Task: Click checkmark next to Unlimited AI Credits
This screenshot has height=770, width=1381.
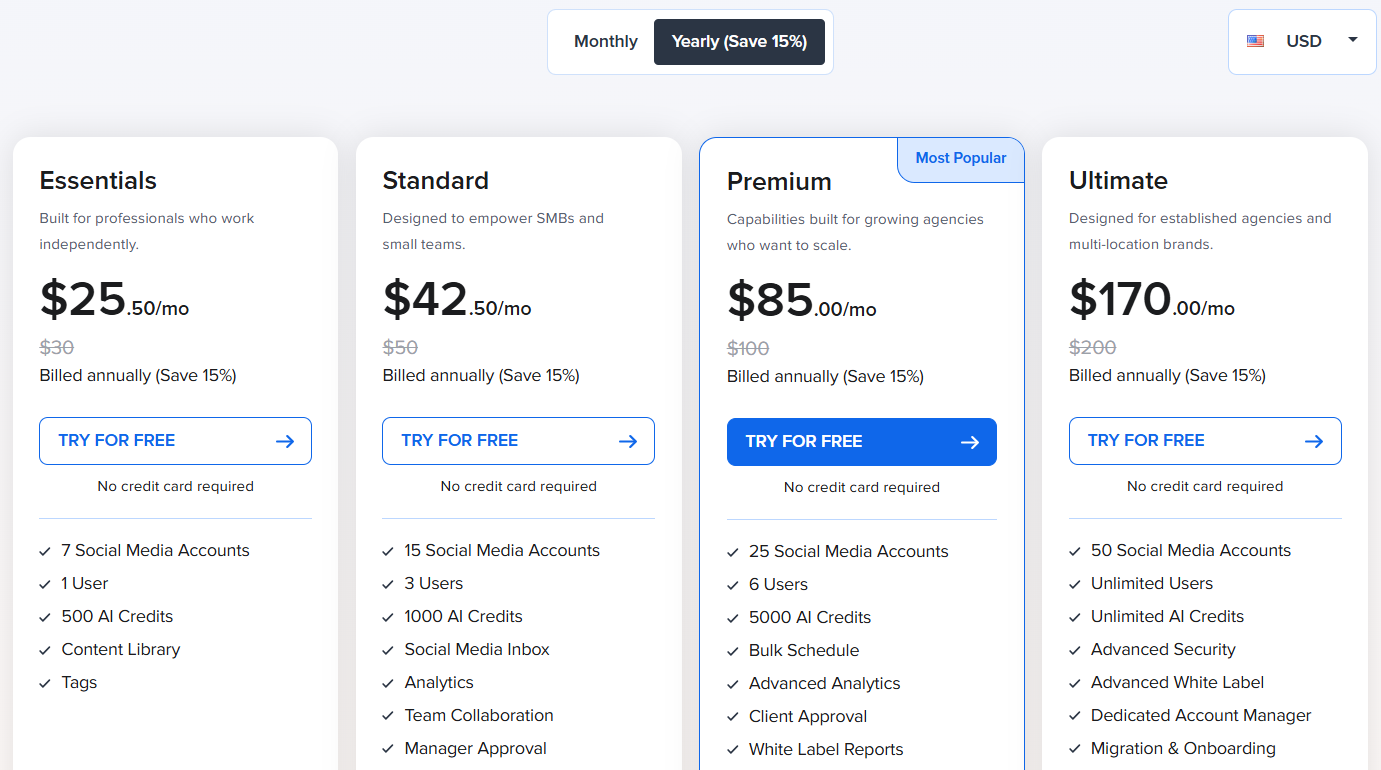Action: pyautogui.click(x=1075, y=617)
